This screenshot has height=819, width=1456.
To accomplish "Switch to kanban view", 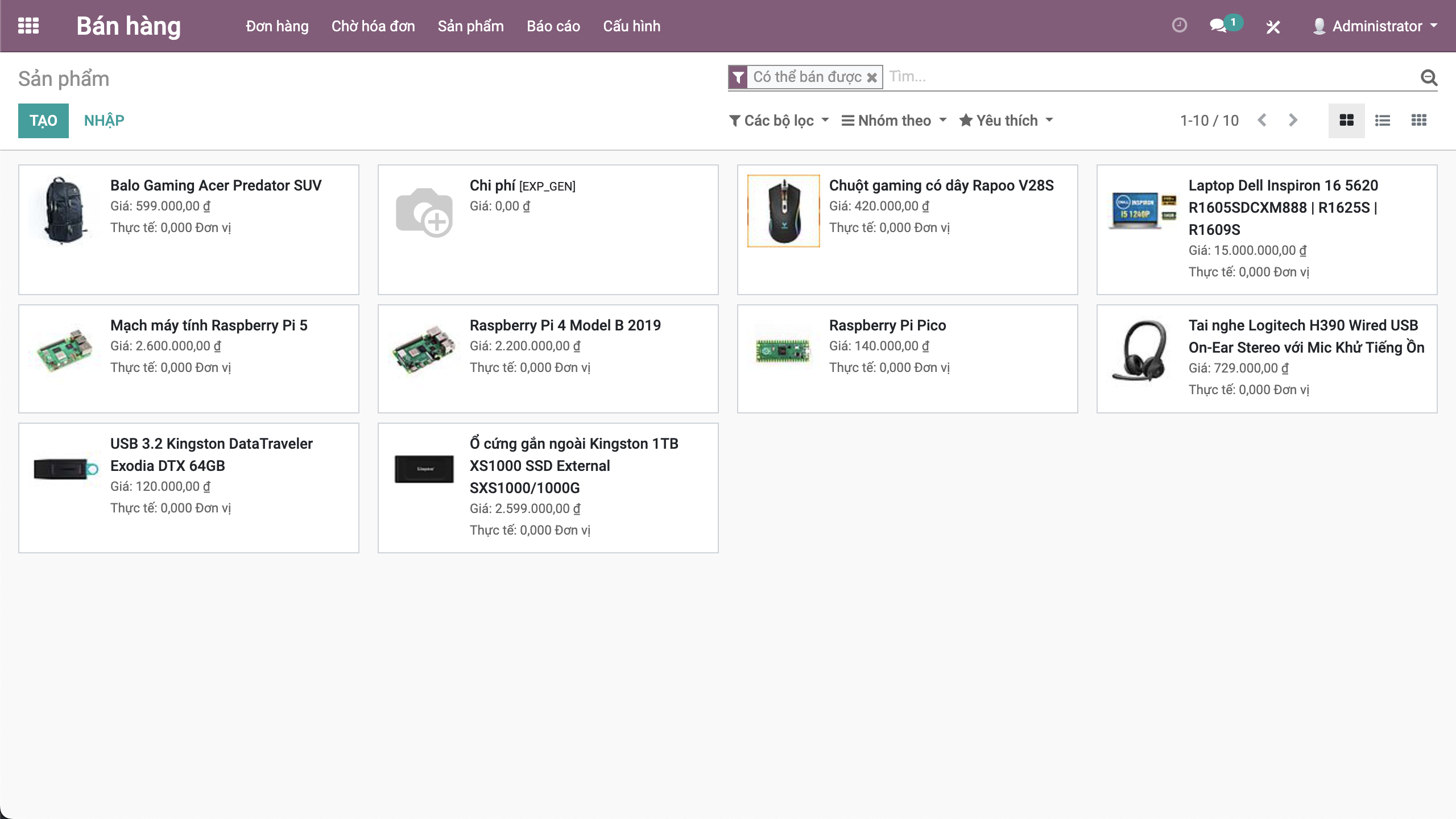I will tap(1346, 121).
